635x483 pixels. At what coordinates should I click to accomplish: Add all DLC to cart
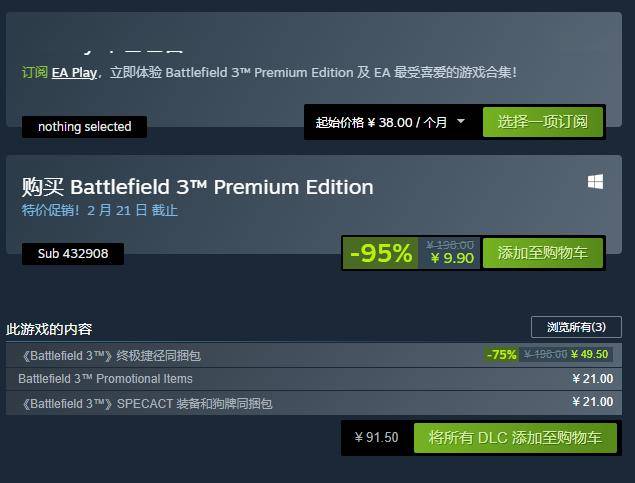(515, 438)
